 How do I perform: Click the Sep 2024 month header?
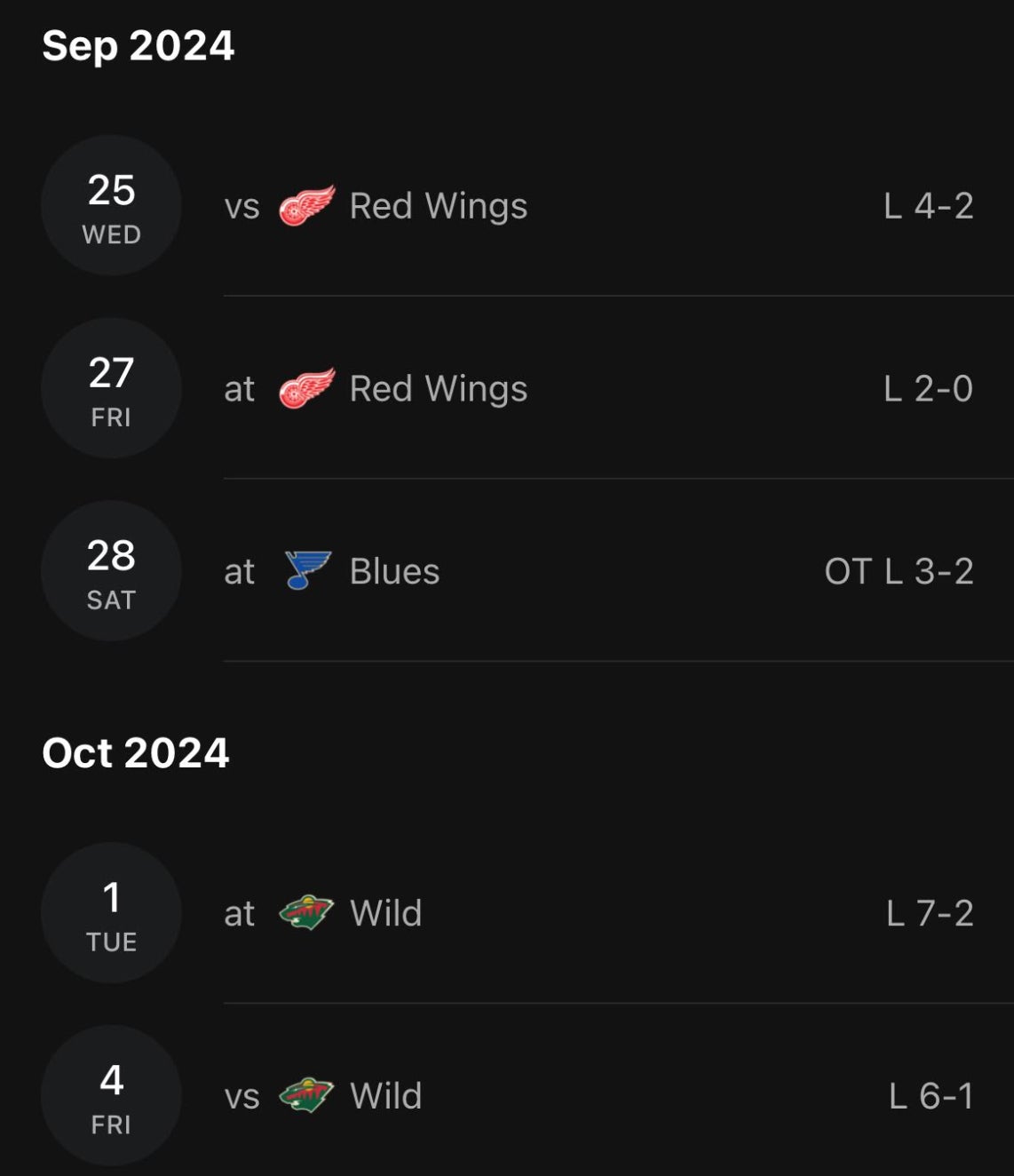coord(138,45)
